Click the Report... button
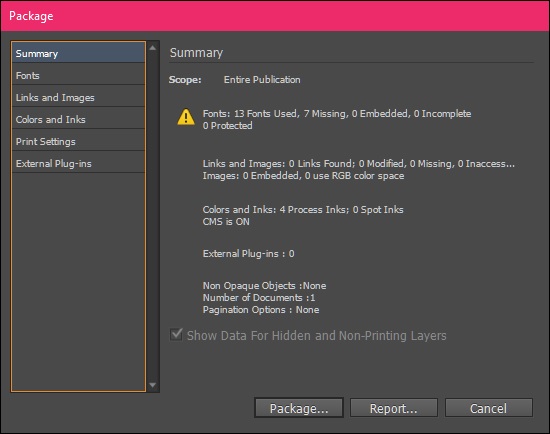 click(394, 408)
